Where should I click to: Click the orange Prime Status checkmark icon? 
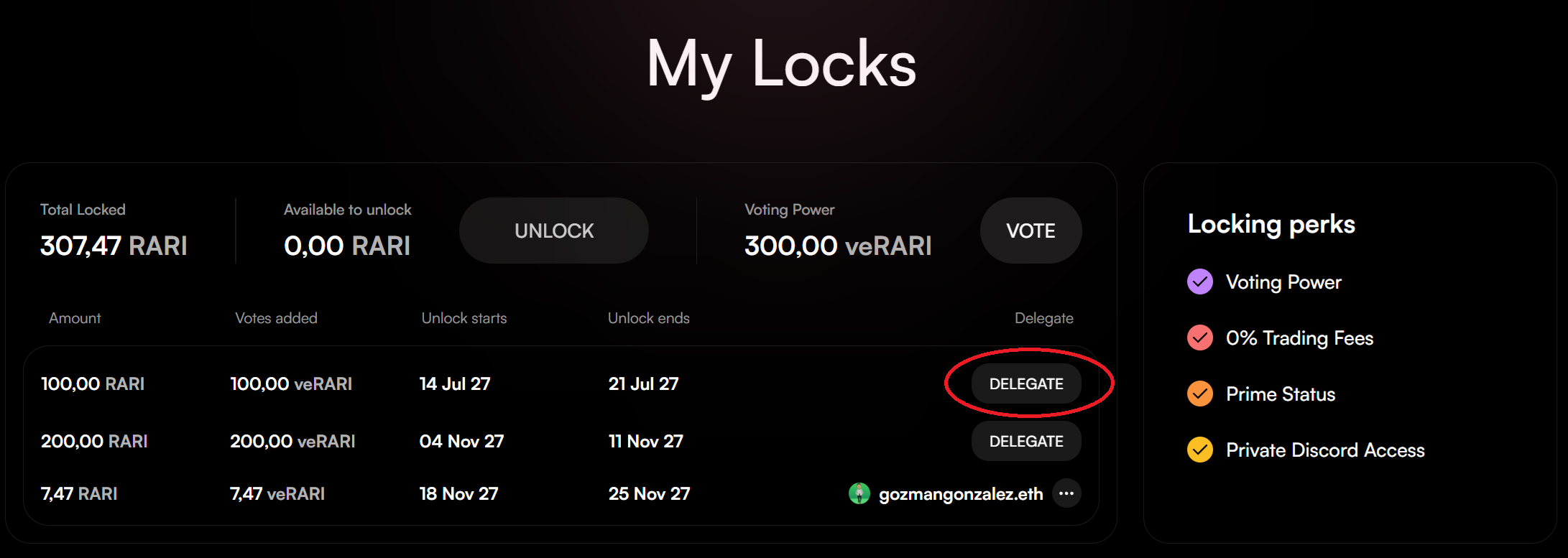pyautogui.click(x=1199, y=394)
